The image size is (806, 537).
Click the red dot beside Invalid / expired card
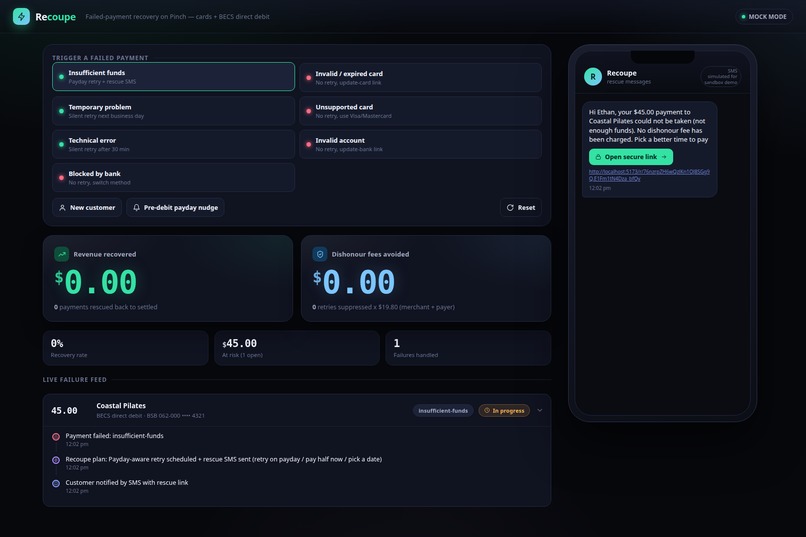[x=308, y=78]
